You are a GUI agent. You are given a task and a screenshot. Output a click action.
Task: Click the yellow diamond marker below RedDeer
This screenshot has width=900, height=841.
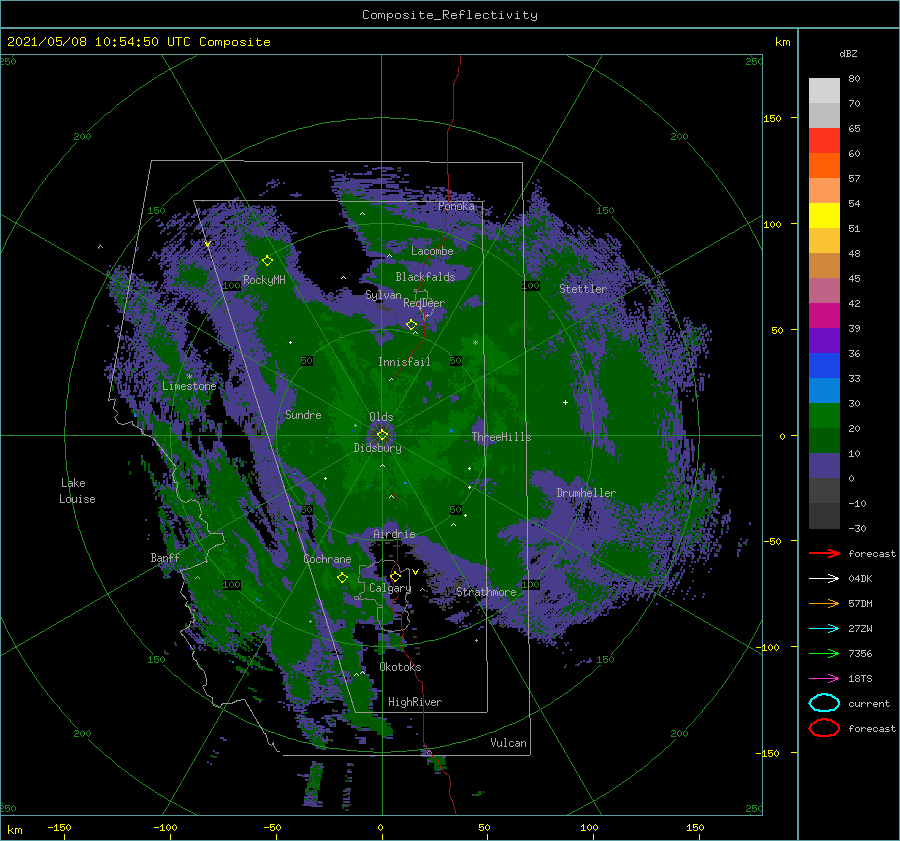pos(412,325)
